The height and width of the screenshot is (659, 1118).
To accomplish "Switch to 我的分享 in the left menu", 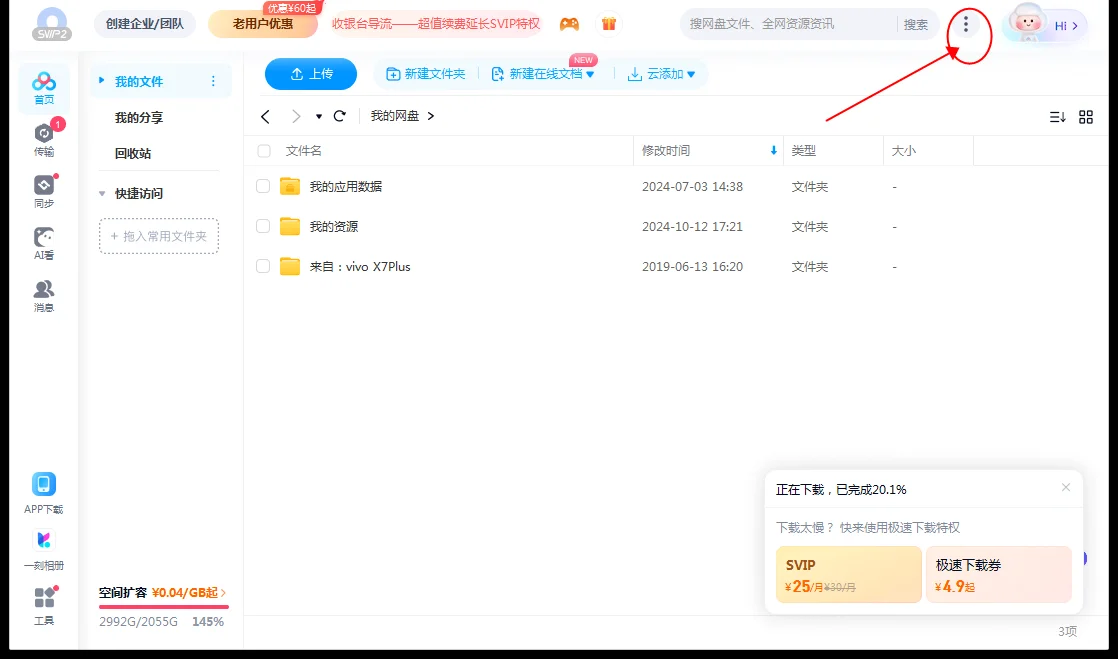I will point(137,117).
